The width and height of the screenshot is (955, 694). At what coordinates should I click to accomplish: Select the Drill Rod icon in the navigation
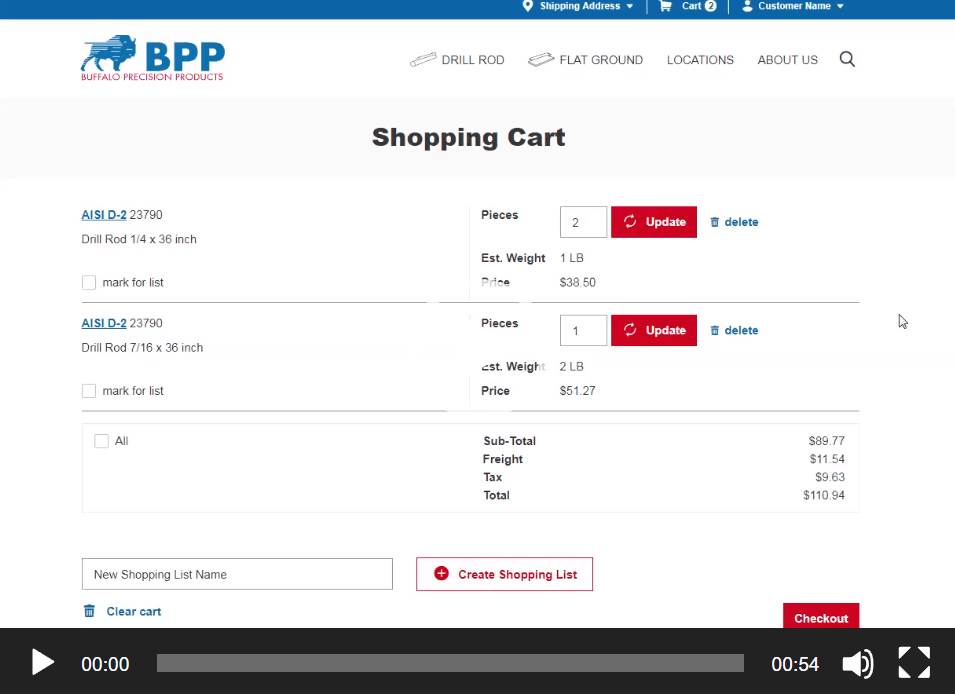[424, 59]
